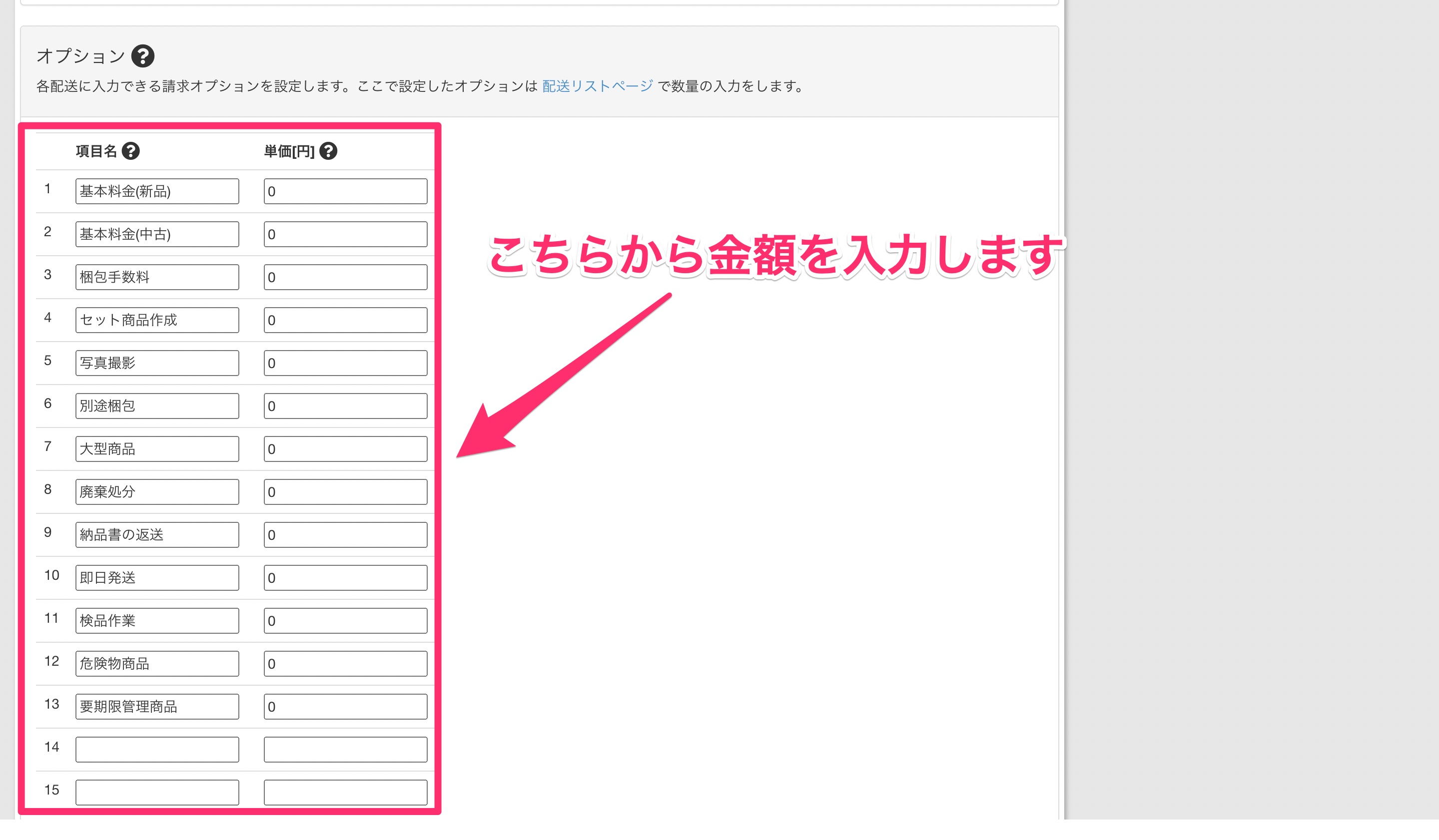The width and height of the screenshot is (1439, 840).
Task: Select the price field for 即日発送
Action: click(345, 577)
